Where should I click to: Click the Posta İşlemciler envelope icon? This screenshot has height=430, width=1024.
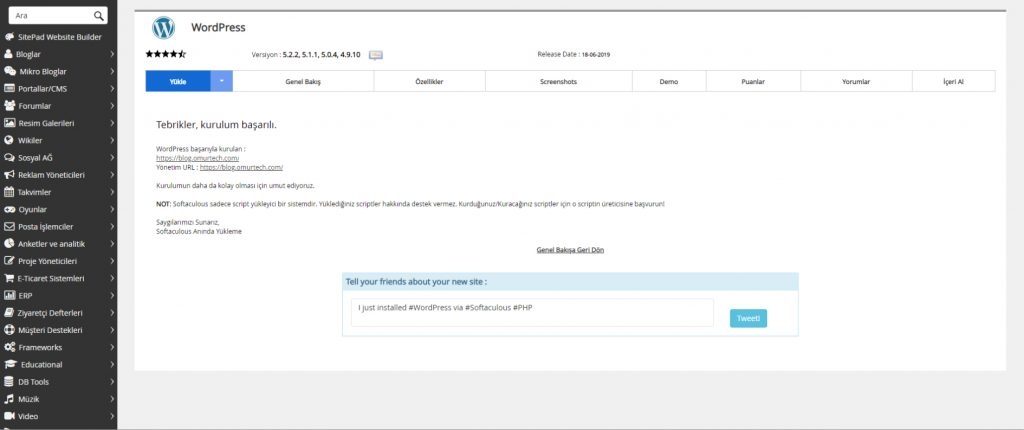pyautogui.click(x=9, y=227)
